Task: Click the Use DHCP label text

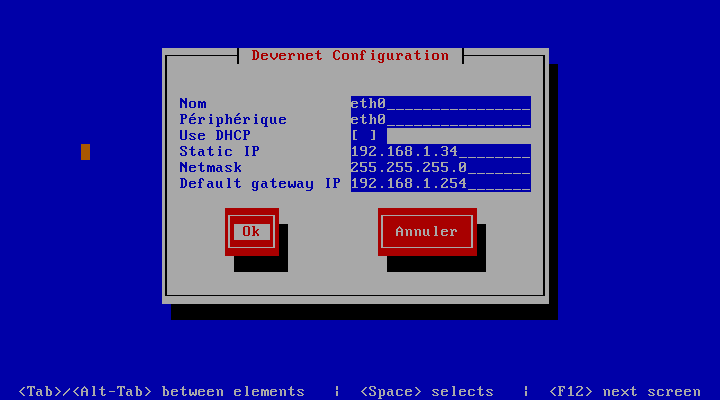Action: 215,135
